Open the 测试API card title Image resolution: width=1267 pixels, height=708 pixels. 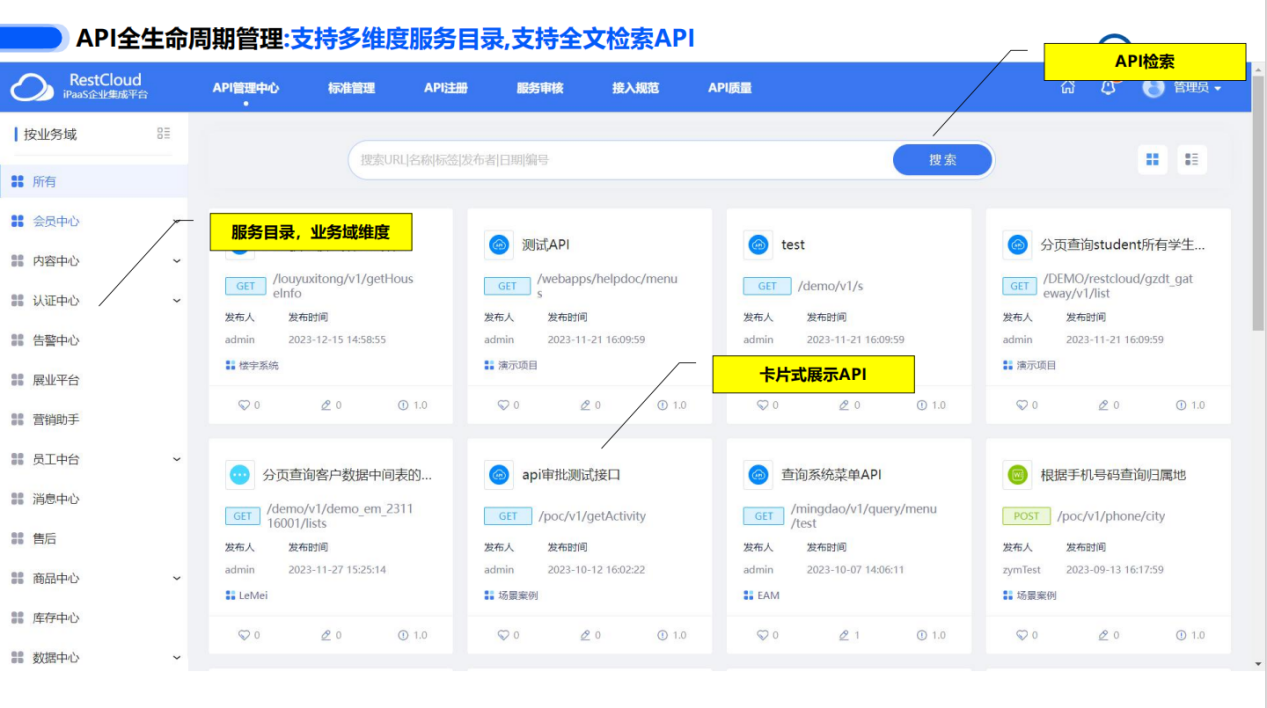[546, 245]
